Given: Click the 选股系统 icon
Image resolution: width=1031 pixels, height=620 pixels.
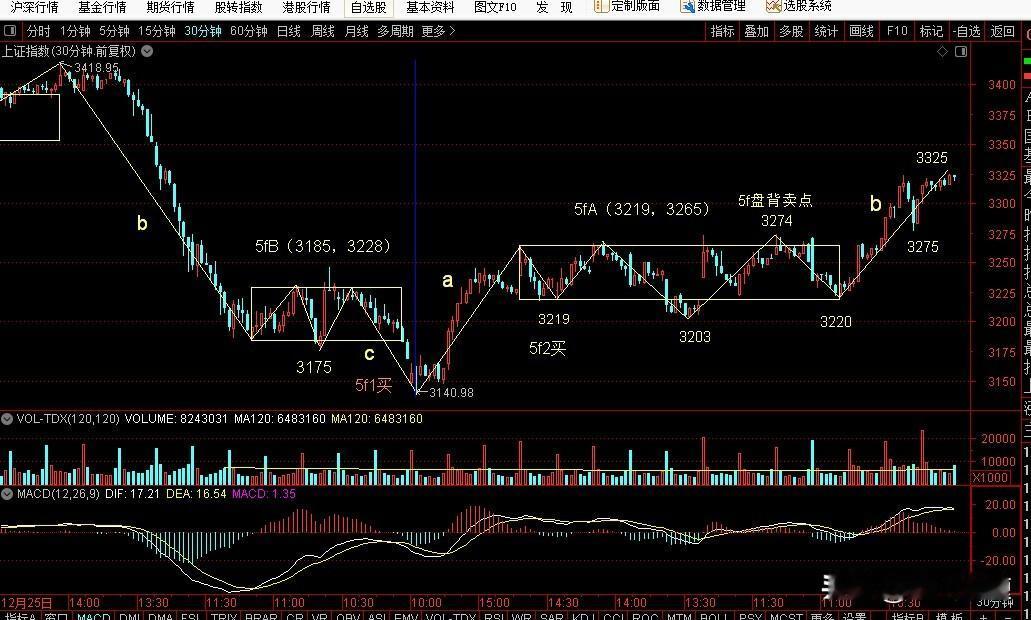Looking at the screenshot, I should click(773, 7).
